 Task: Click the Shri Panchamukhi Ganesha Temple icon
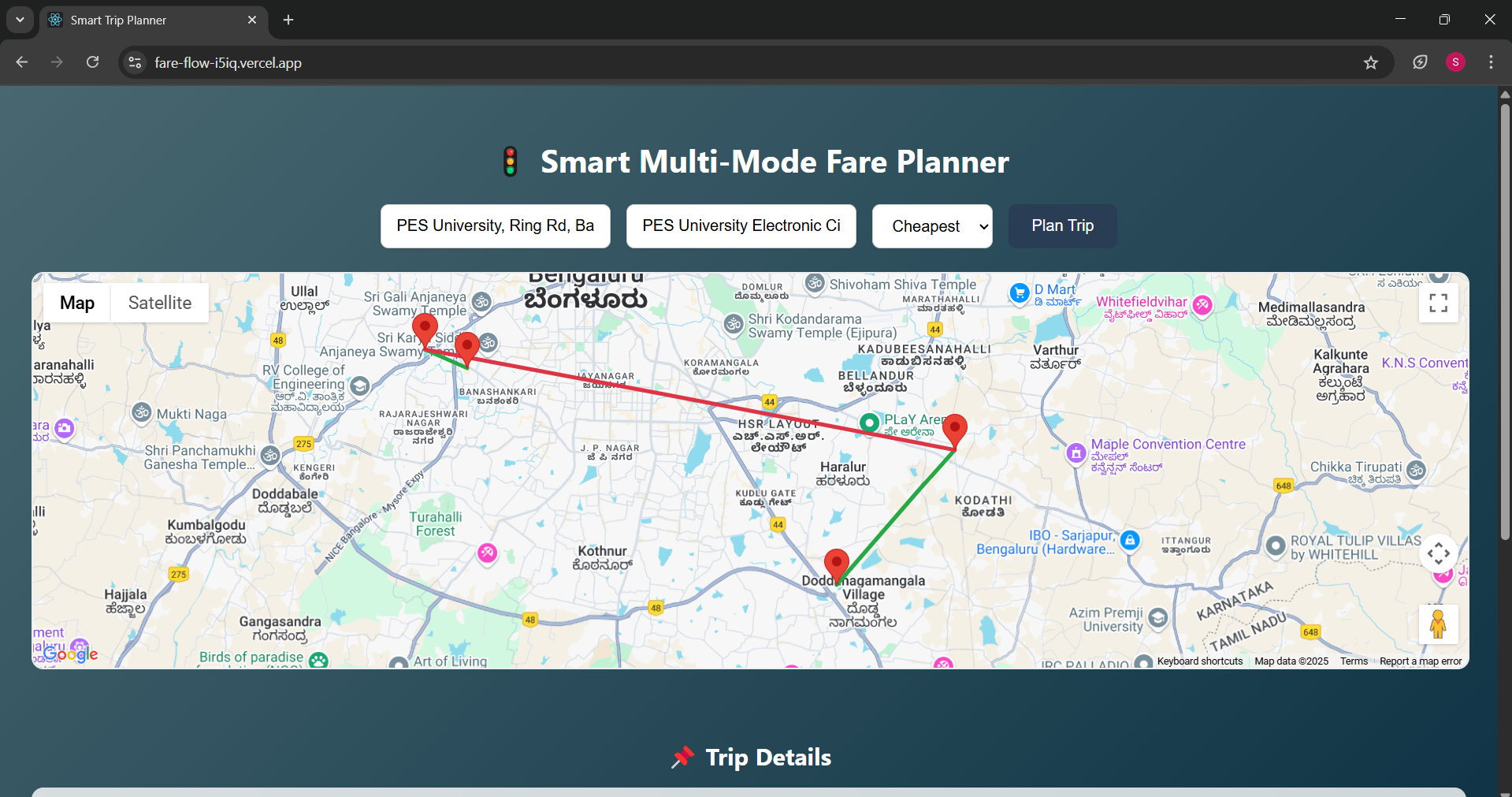point(270,456)
